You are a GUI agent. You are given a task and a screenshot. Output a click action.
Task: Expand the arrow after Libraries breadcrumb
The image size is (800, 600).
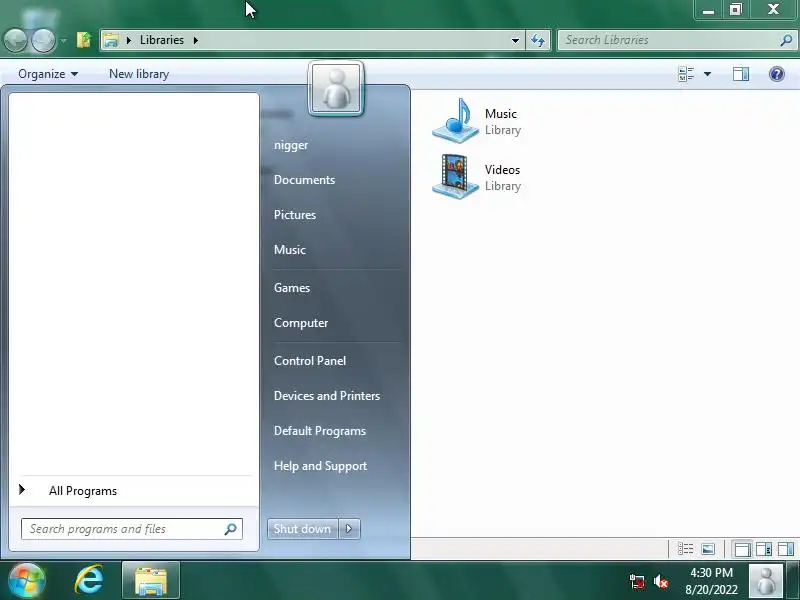[195, 40]
